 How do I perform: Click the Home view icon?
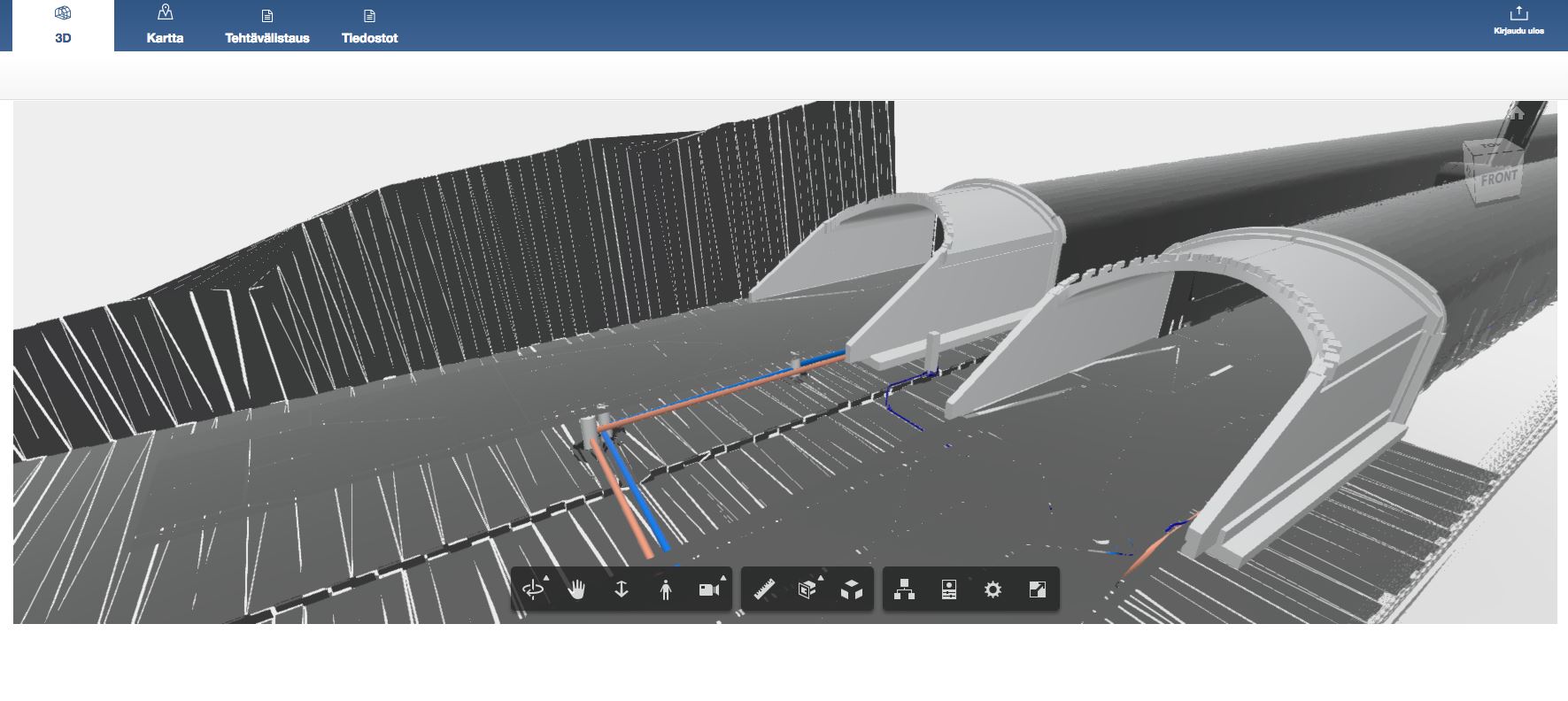[1518, 113]
